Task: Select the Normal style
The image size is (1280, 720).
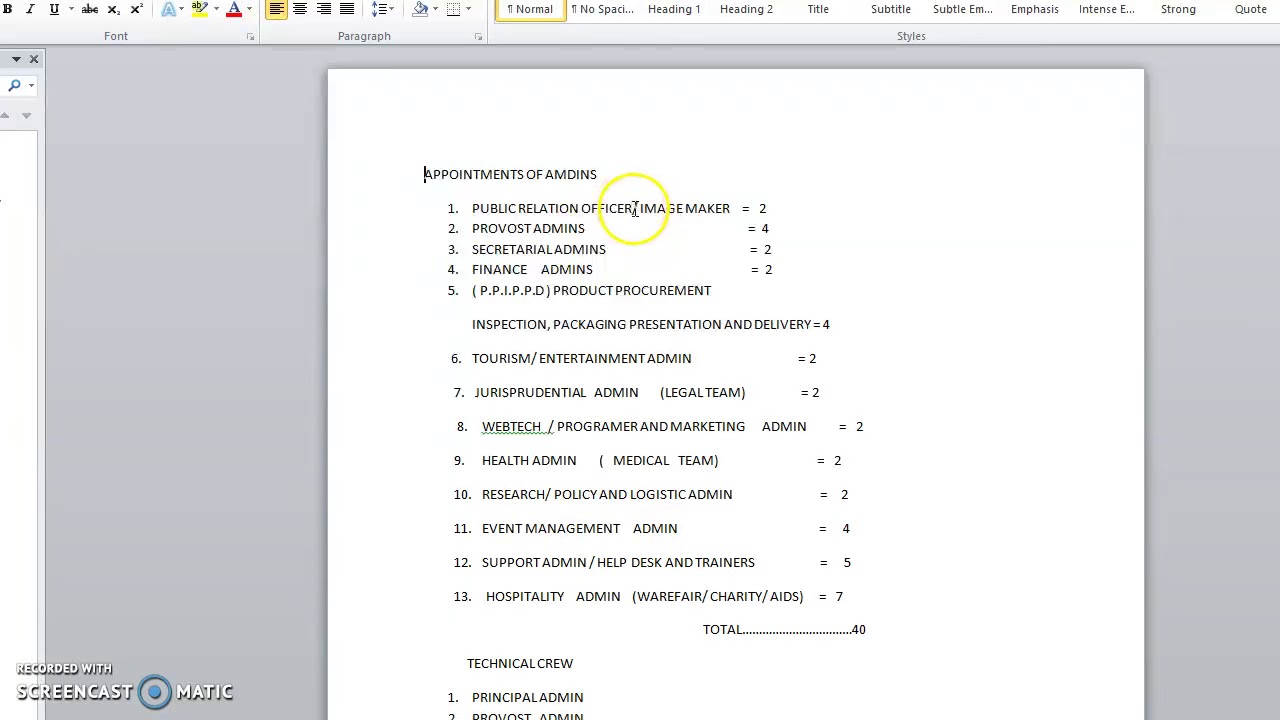Action: 530,9
